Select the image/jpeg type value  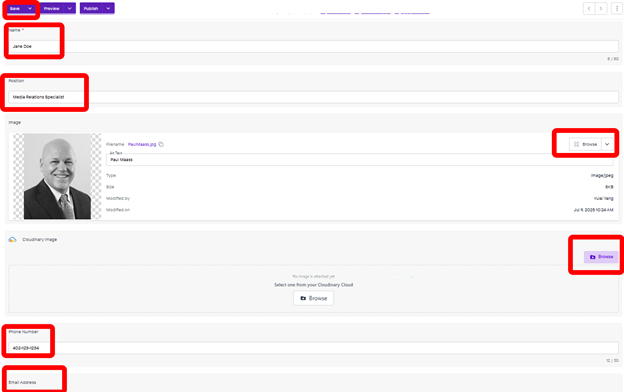(602, 176)
